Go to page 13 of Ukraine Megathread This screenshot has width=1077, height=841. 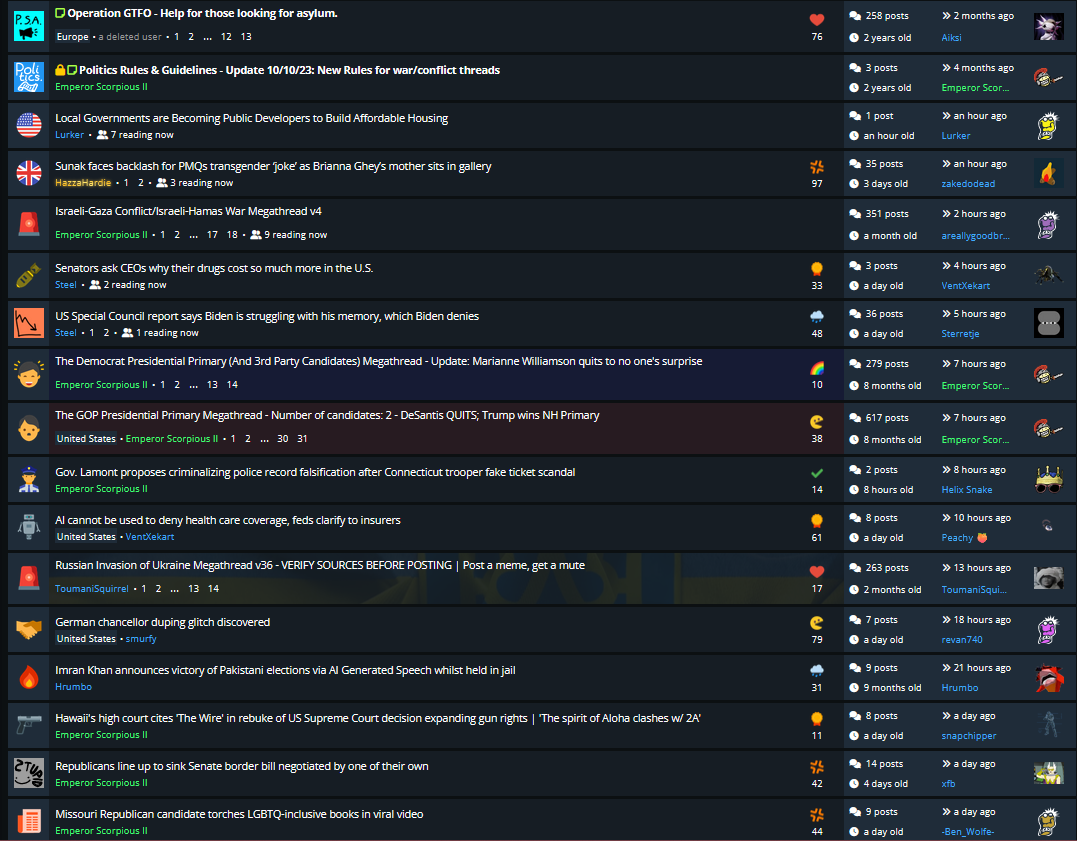(x=194, y=589)
